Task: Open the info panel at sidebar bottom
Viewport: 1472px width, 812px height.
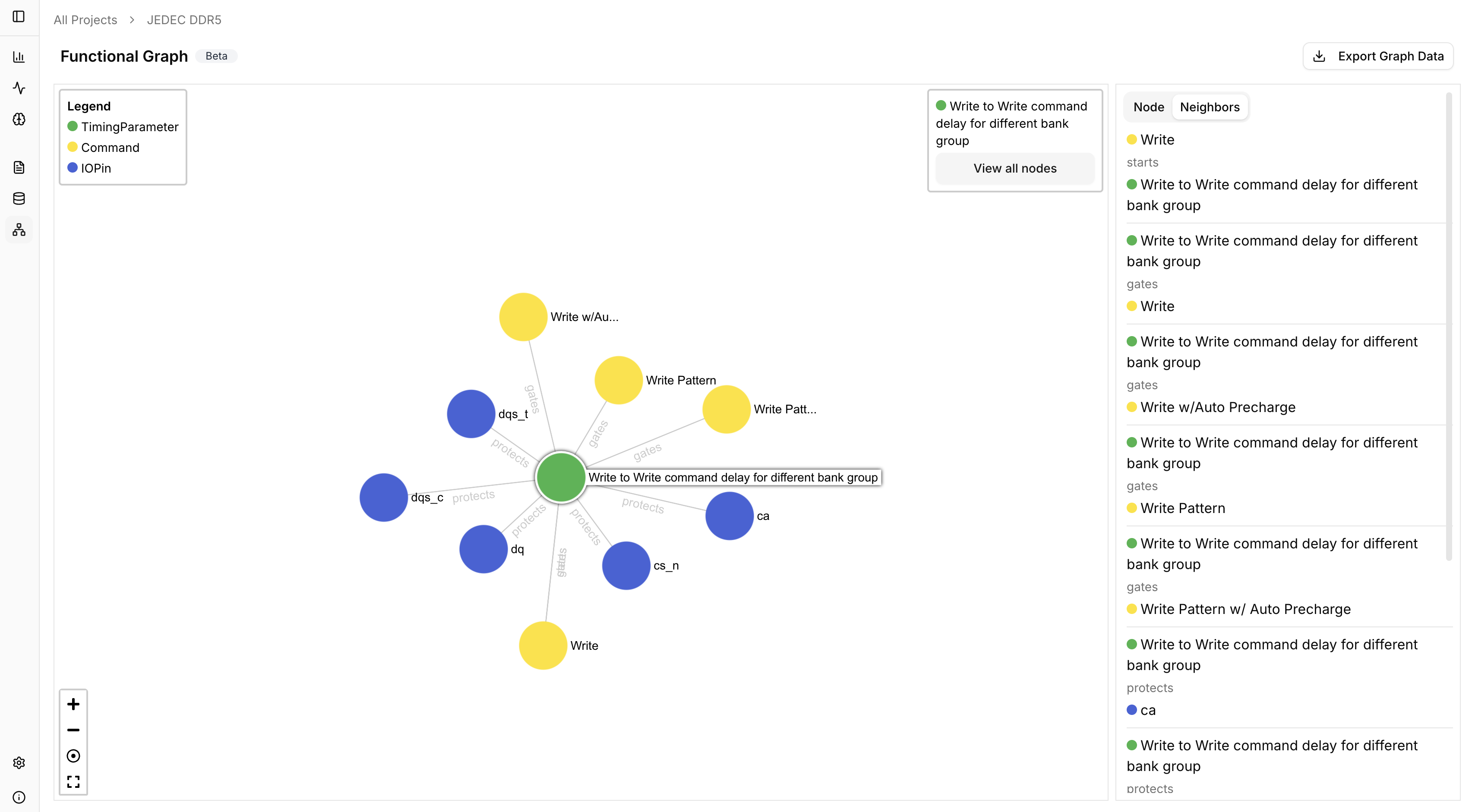Action: point(19,797)
